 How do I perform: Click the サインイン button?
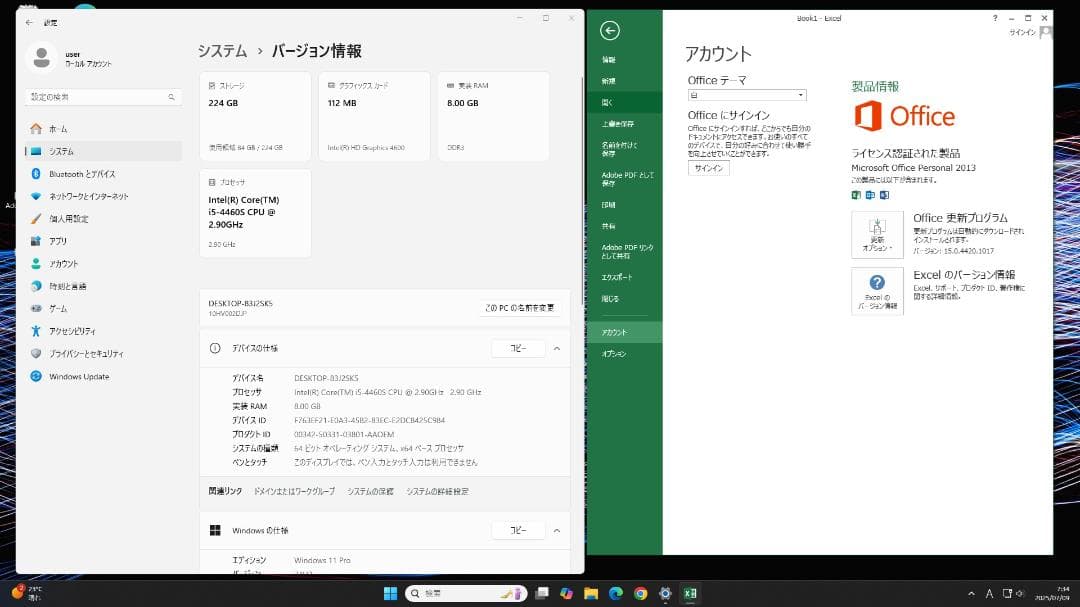pyautogui.click(x=708, y=168)
